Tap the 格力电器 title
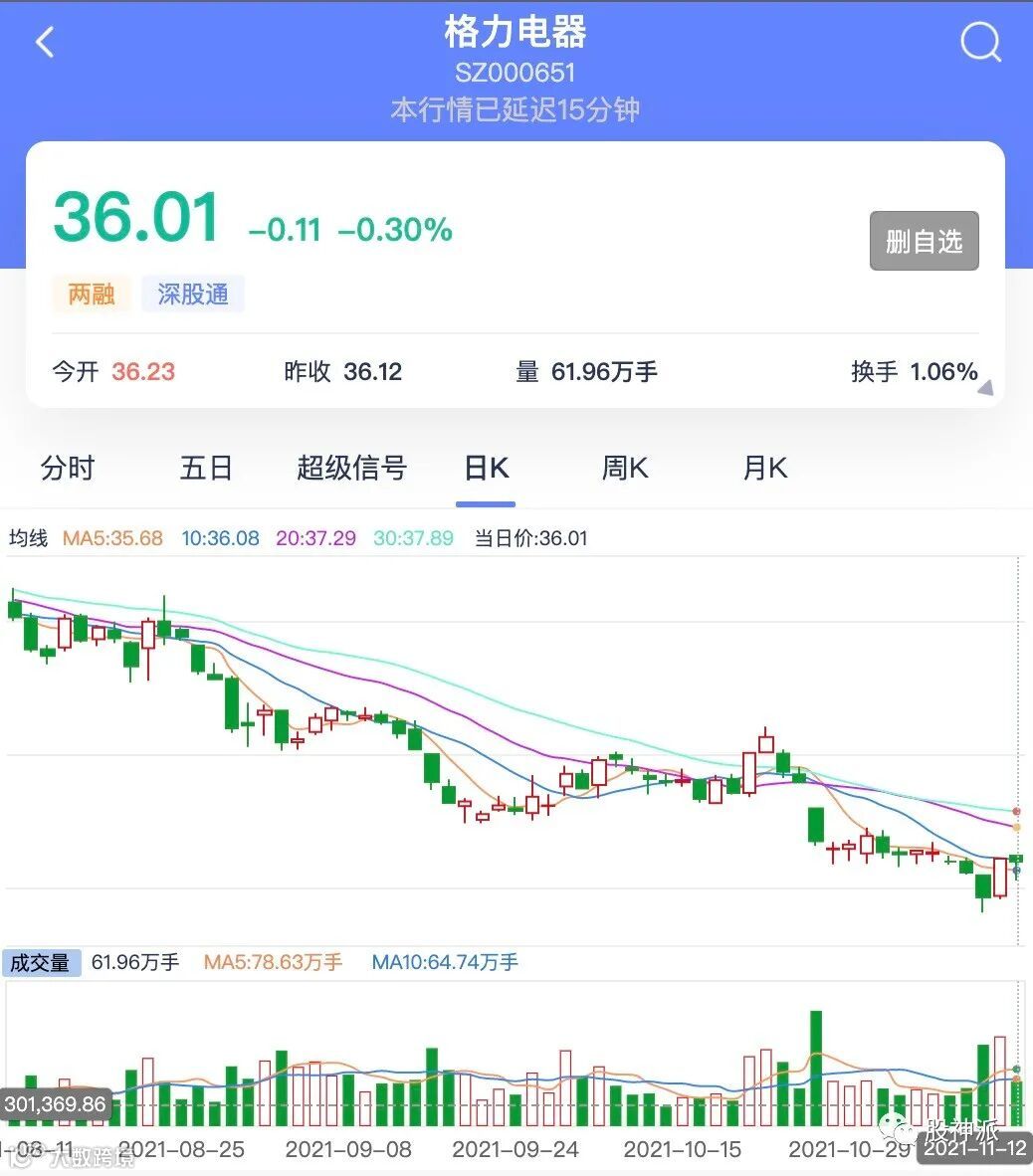The image size is (1033, 1176). coord(516,32)
